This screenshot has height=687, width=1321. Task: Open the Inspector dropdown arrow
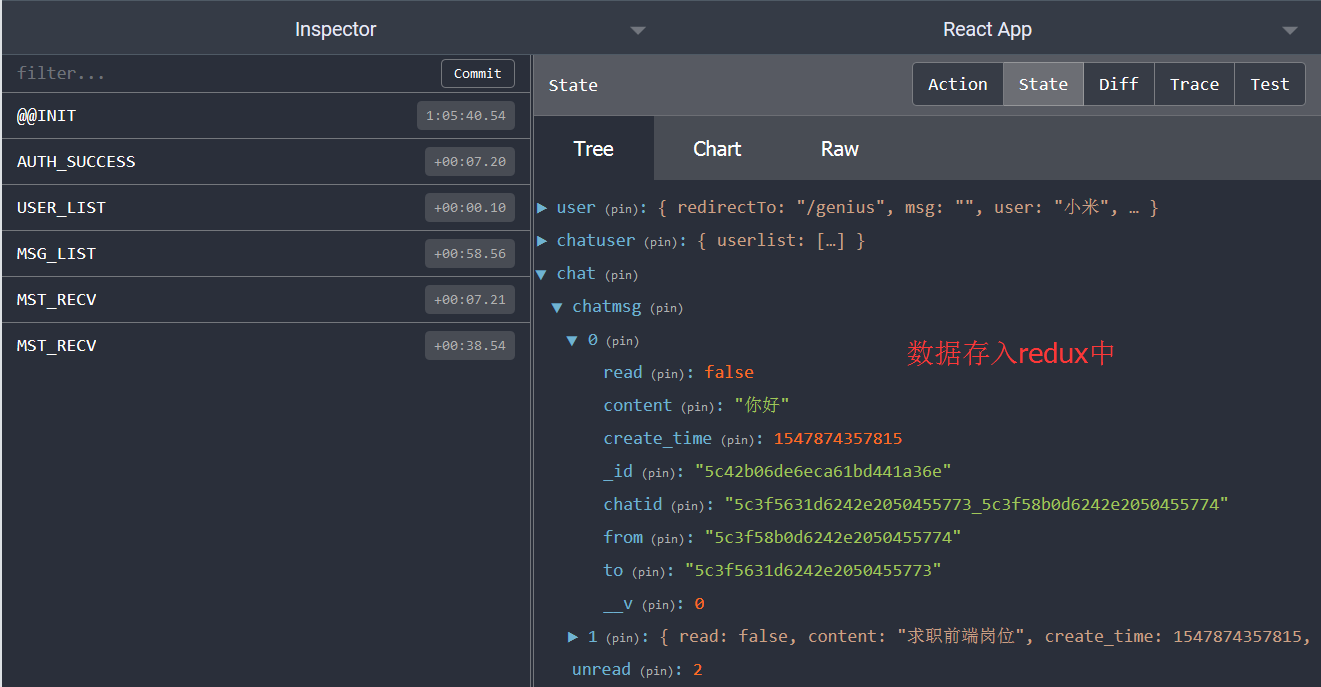coord(638,31)
